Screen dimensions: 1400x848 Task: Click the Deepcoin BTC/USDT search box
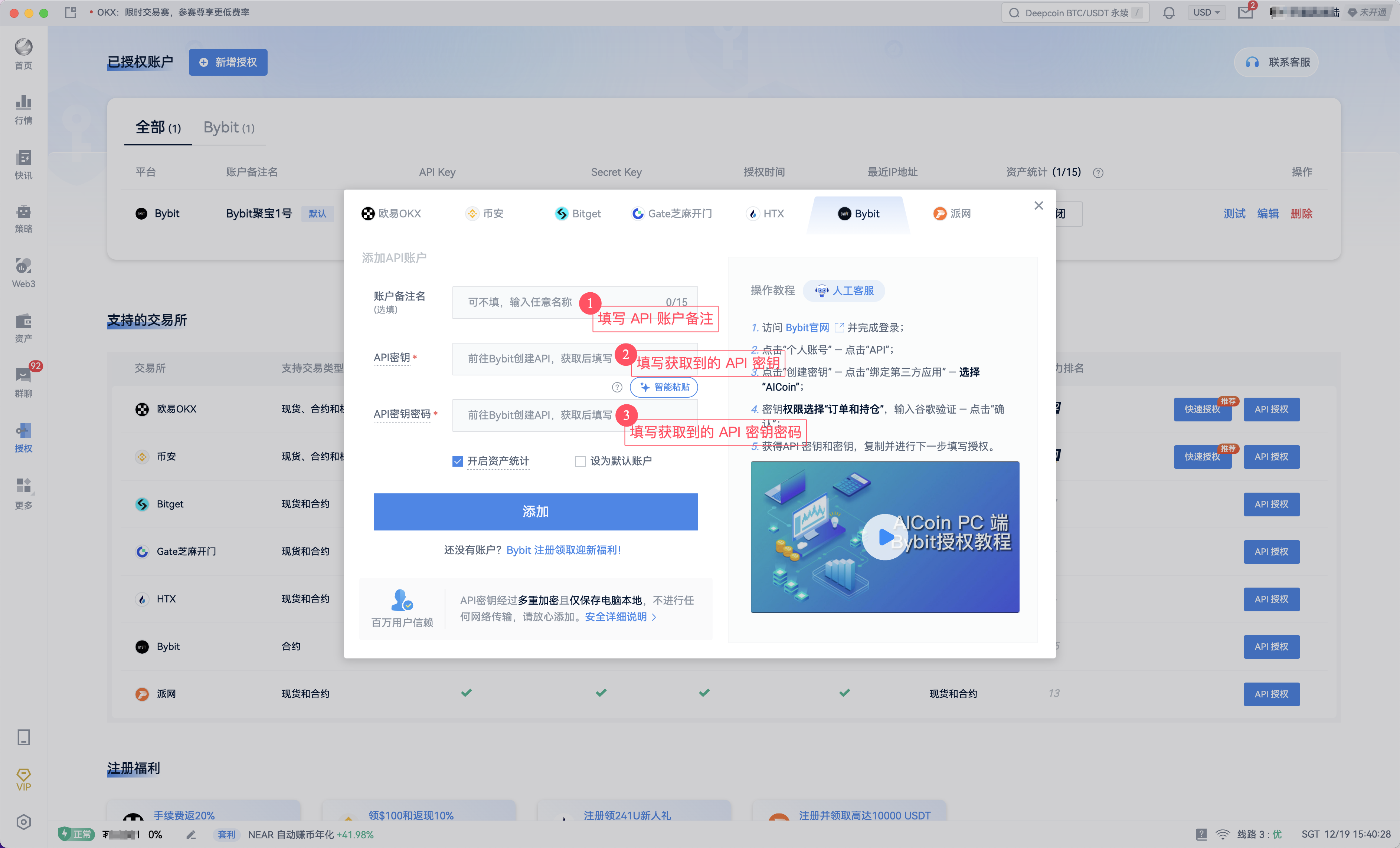(1075, 13)
